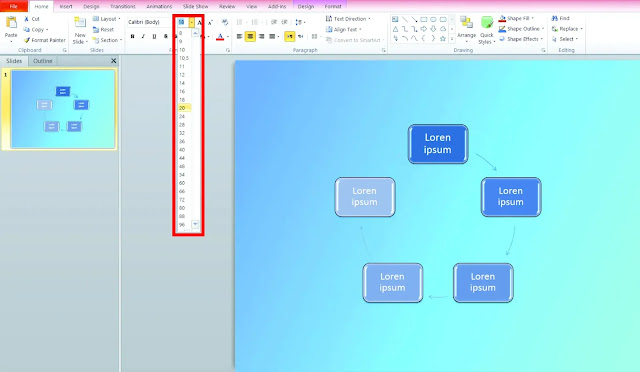The image size is (640, 372).
Task: Decrease font size with the small A icon
Action: pyautogui.click(x=210, y=22)
